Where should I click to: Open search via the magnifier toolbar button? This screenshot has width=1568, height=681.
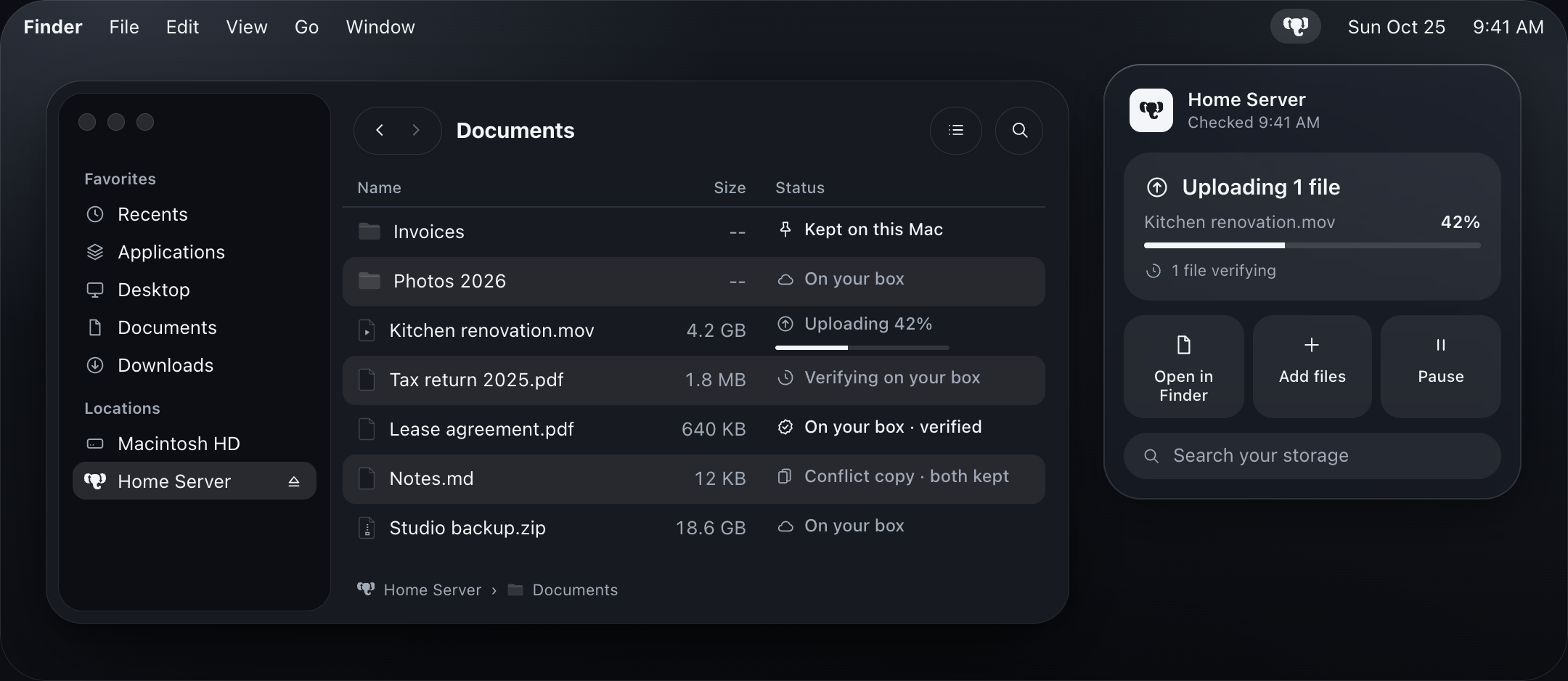point(1019,130)
